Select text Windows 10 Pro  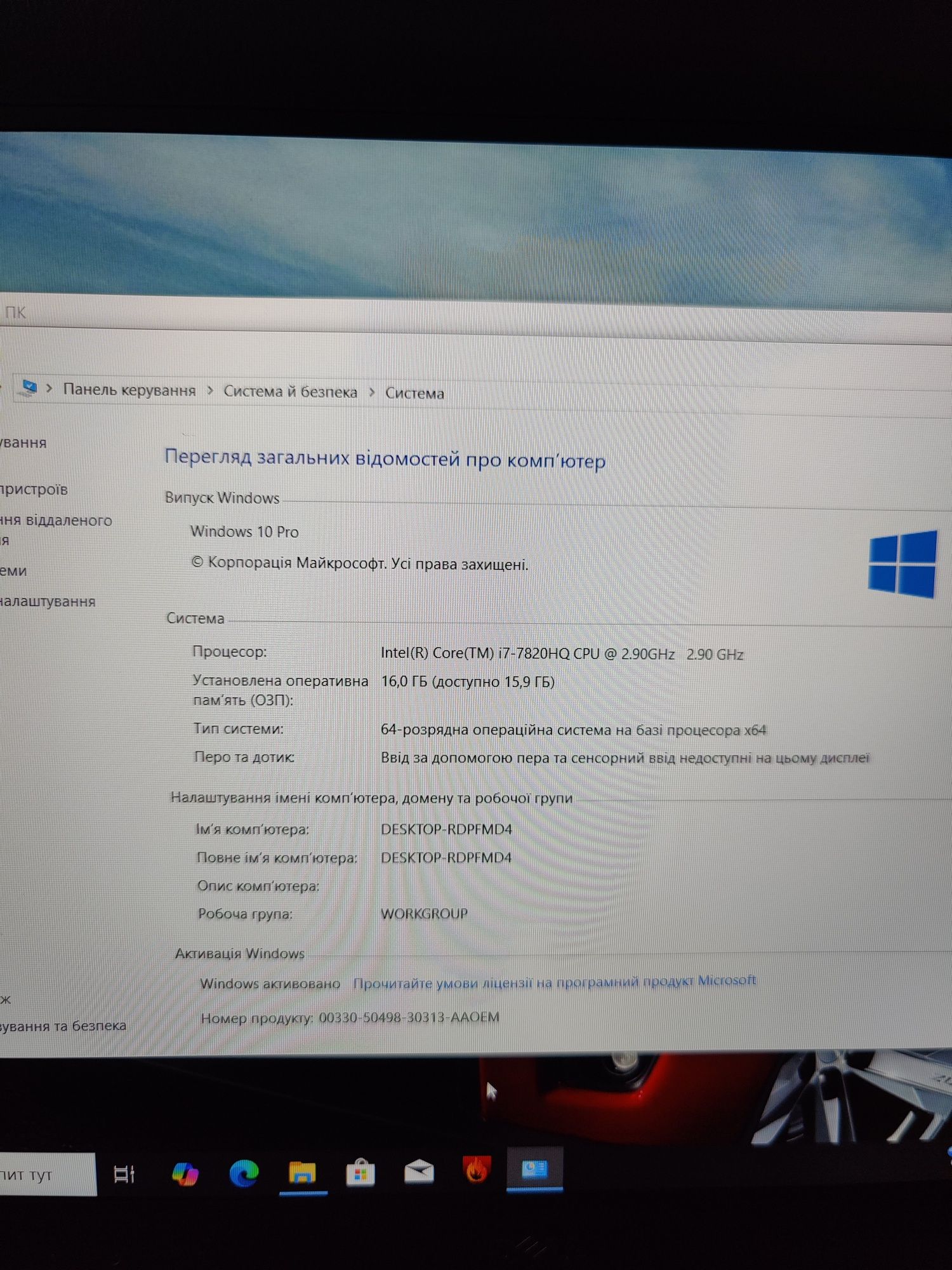click(x=244, y=531)
